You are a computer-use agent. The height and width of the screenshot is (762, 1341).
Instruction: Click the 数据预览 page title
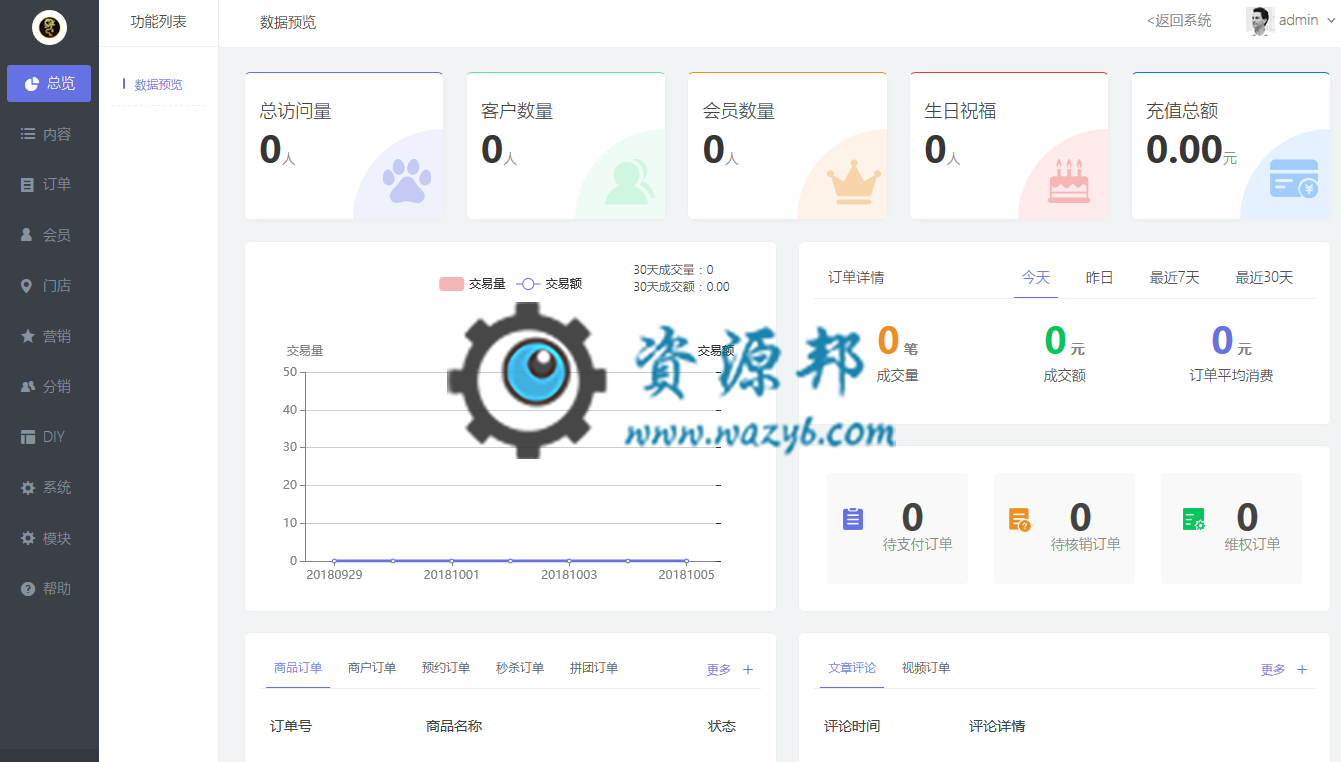(288, 22)
